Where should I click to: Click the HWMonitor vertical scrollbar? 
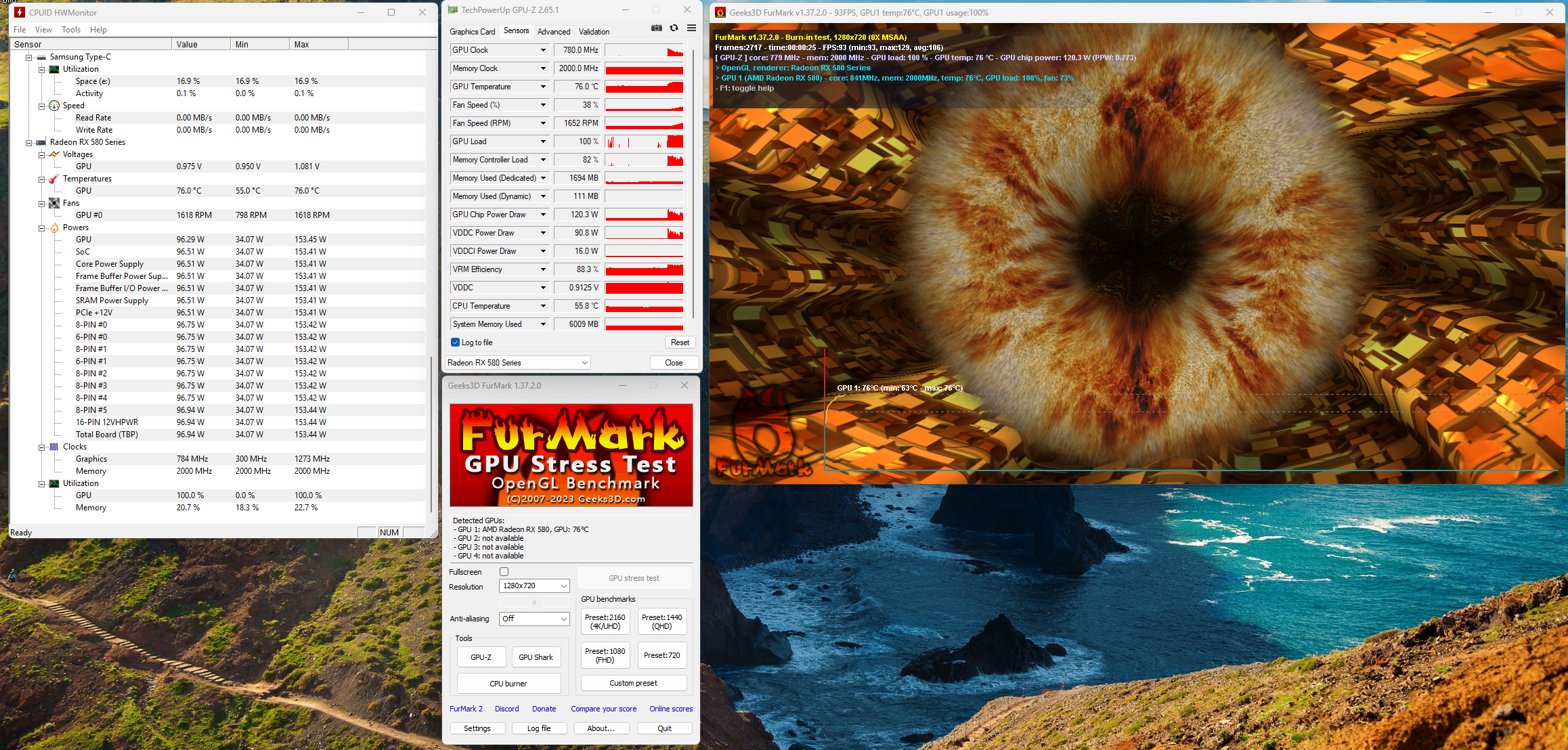click(431, 433)
